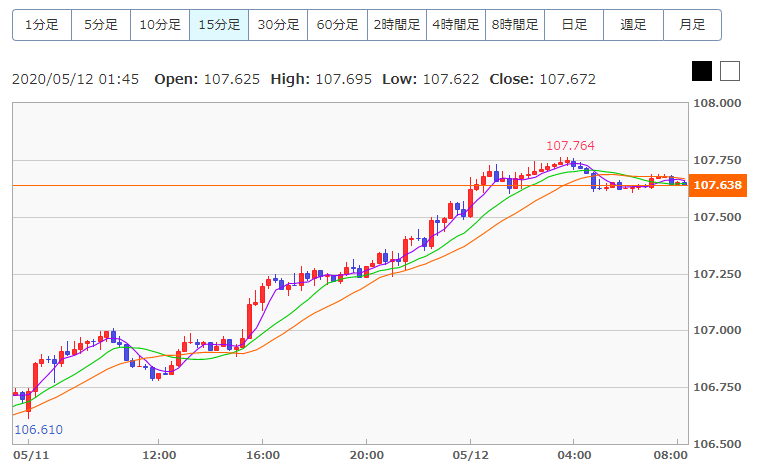Click the 12:00 time axis label
762x467 pixels.
[158, 452]
